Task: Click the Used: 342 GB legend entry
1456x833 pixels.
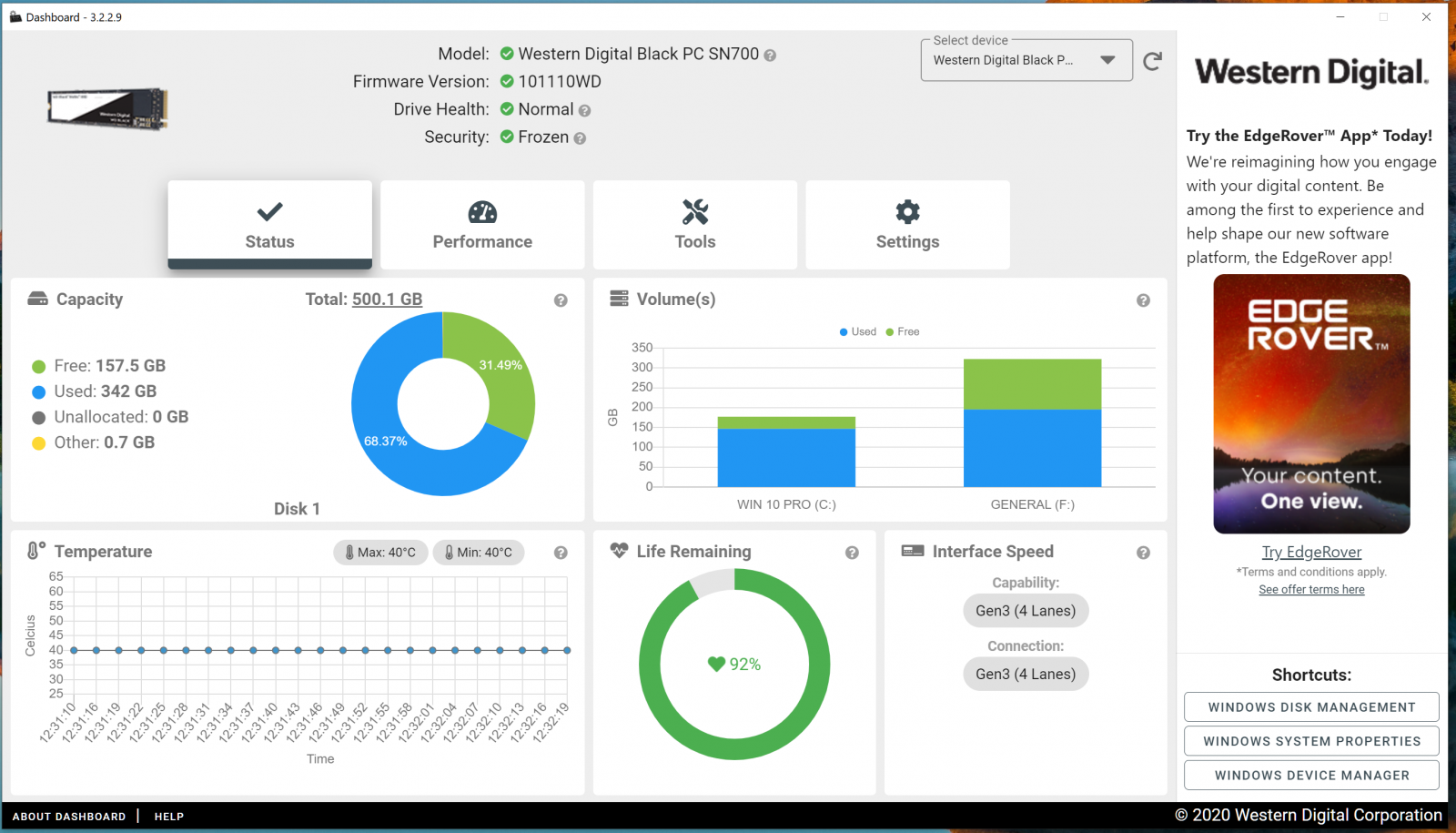Action: point(94,391)
